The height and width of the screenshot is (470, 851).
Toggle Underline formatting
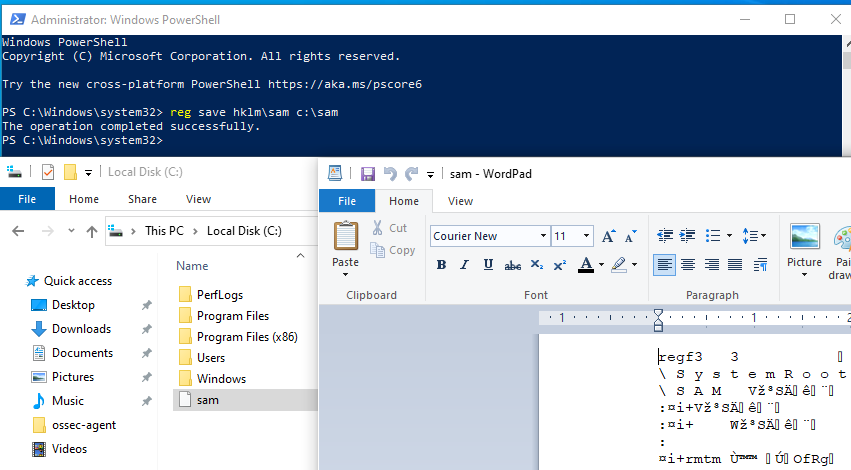click(488, 265)
